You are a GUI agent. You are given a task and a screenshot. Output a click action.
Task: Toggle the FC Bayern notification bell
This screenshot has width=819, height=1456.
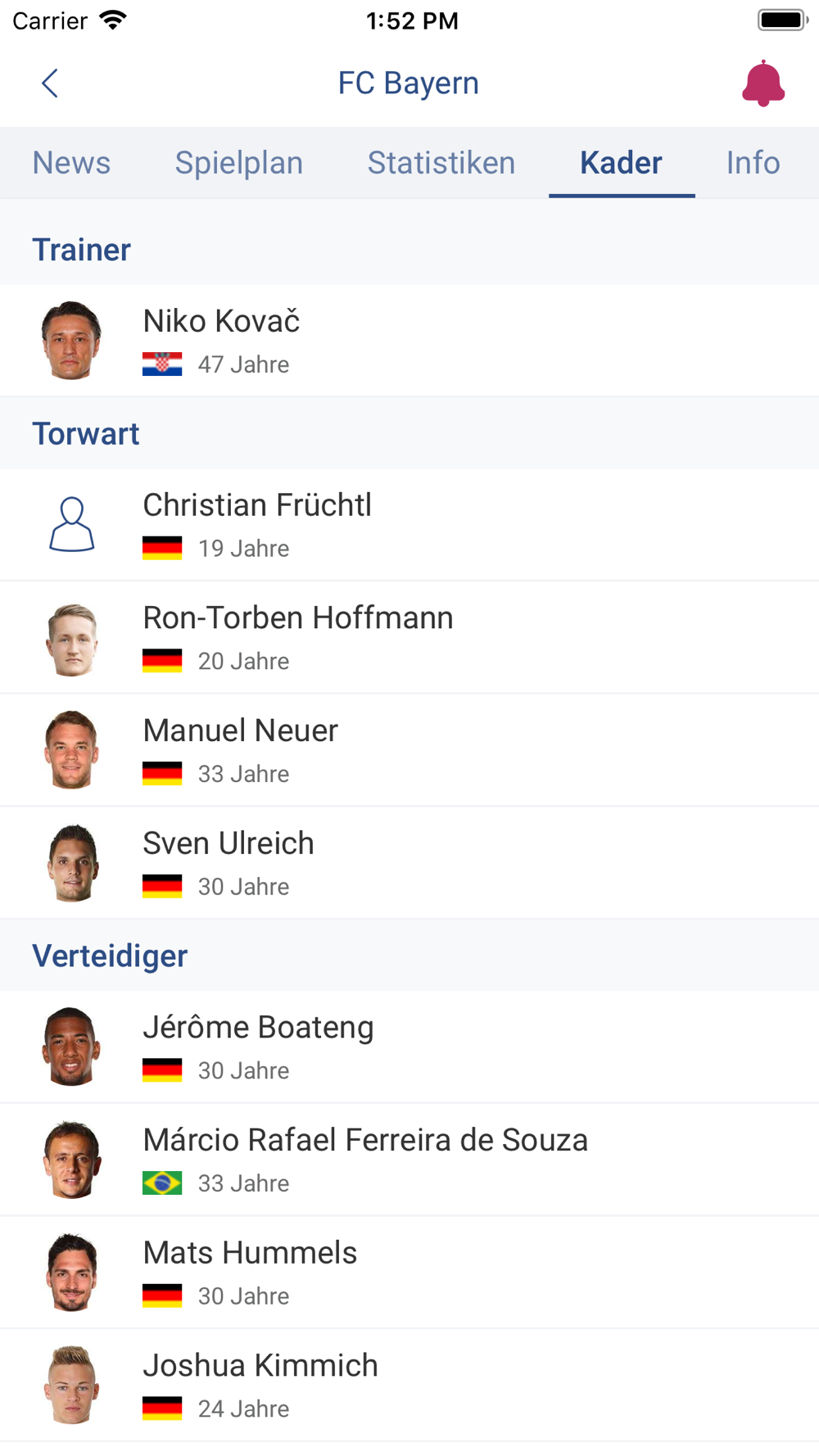click(x=763, y=83)
